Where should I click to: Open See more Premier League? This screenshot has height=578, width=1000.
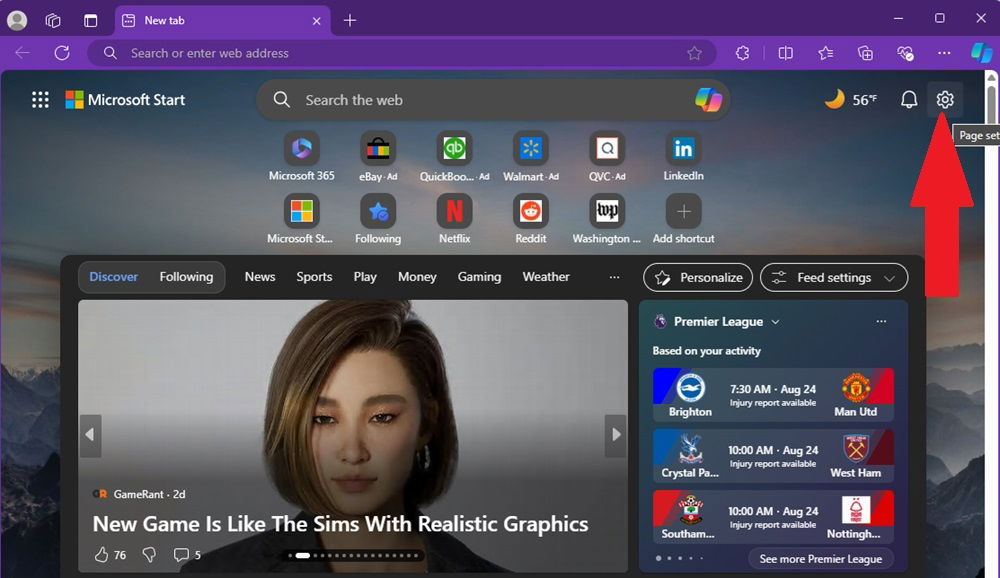820,559
